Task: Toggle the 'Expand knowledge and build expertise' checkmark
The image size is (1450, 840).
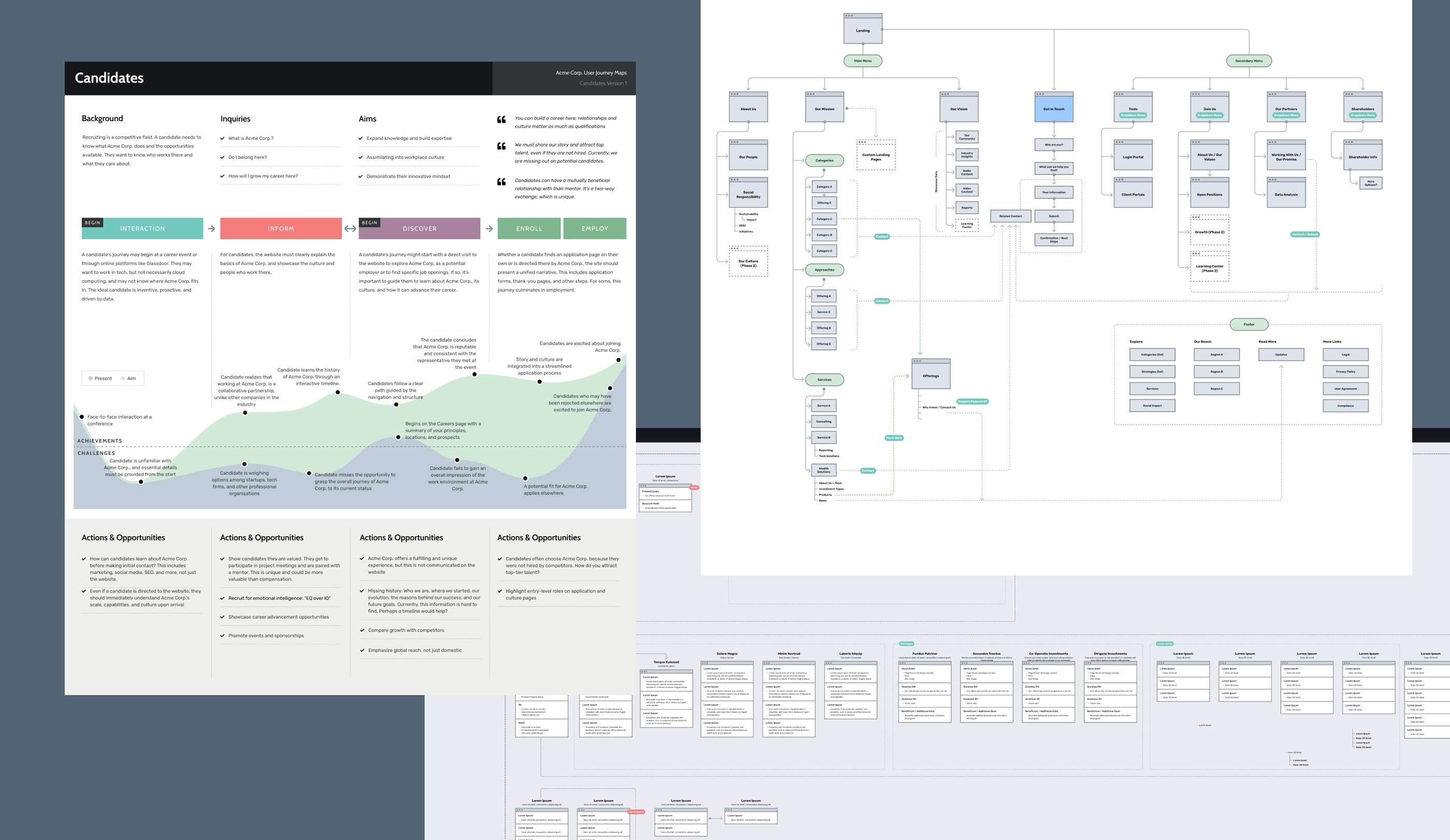Action: coord(361,138)
